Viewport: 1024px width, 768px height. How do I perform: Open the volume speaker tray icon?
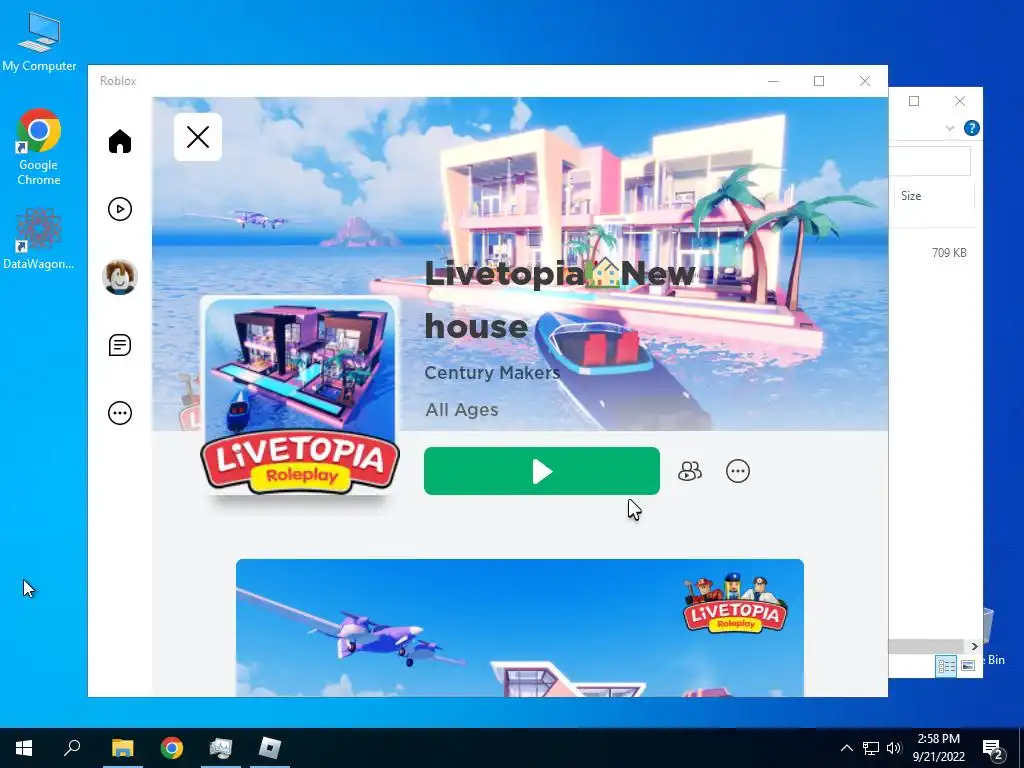coord(894,748)
